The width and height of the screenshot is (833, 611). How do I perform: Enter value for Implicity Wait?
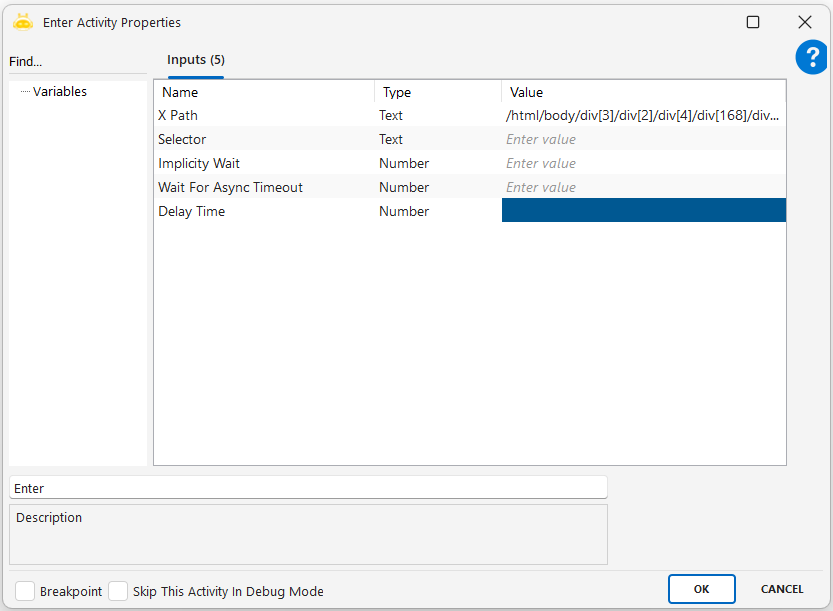pos(643,164)
